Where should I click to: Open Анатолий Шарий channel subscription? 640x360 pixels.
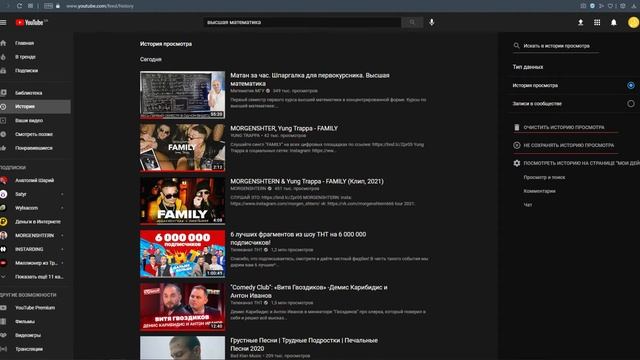[35, 180]
